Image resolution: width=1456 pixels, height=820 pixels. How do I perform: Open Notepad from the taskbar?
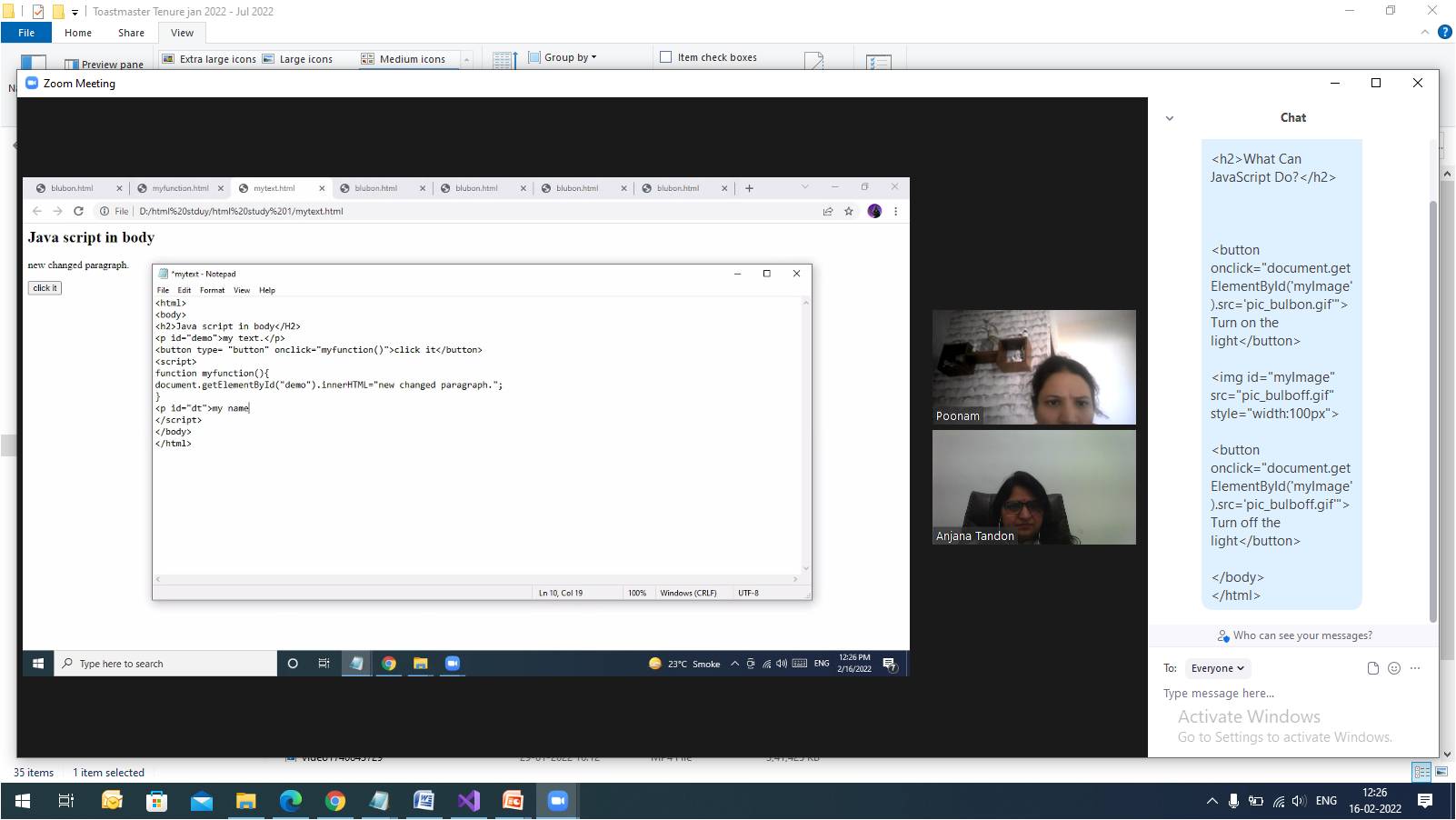(x=379, y=801)
